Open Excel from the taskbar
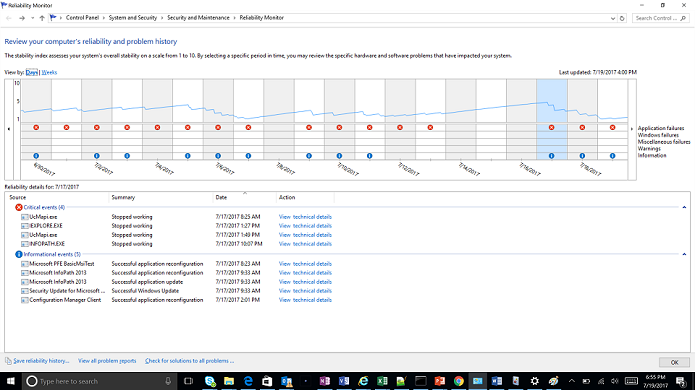 [382, 381]
